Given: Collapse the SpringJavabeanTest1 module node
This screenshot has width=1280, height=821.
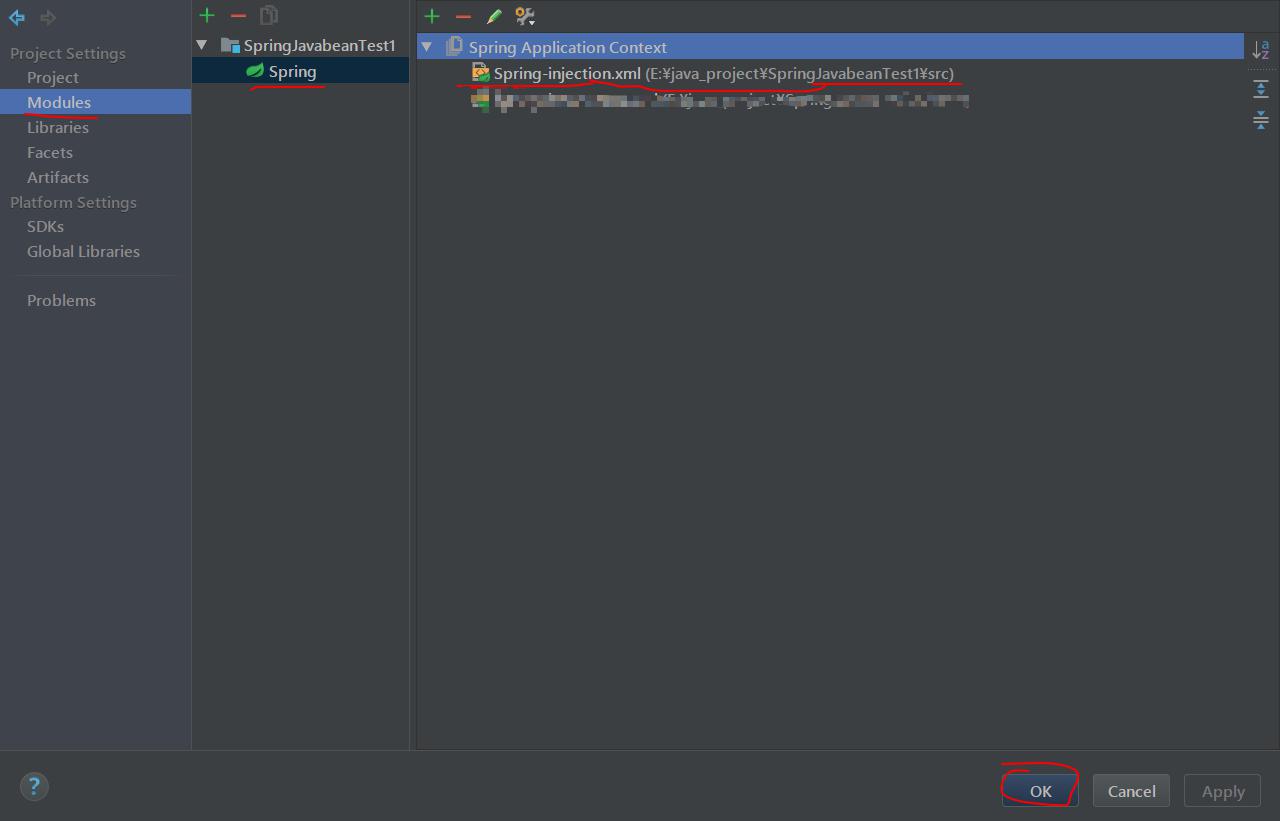Looking at the screenshot, I should click(202, 45).
